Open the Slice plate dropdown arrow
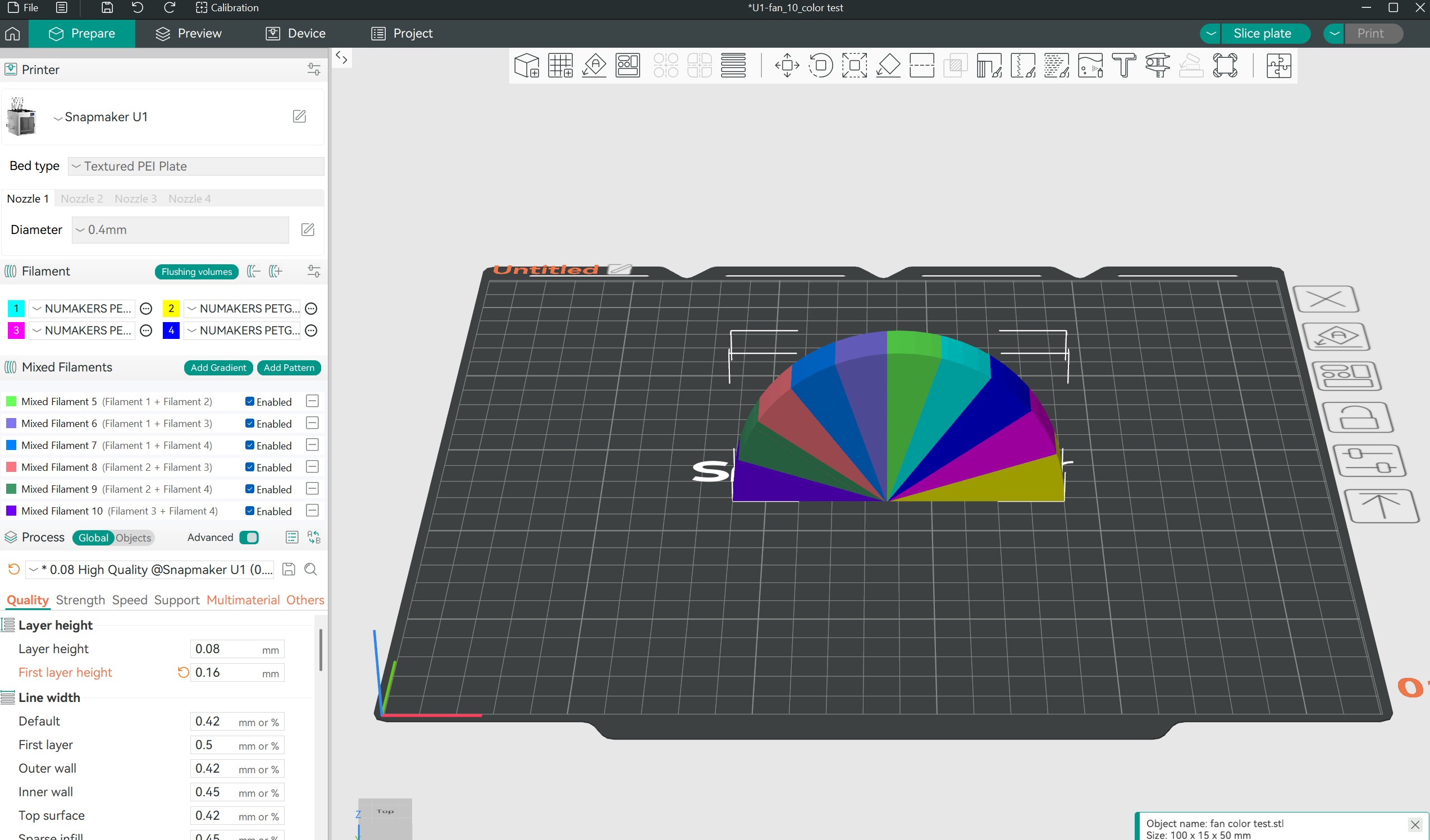This screenshot has height=840, width=1430. pos(1211,34)
